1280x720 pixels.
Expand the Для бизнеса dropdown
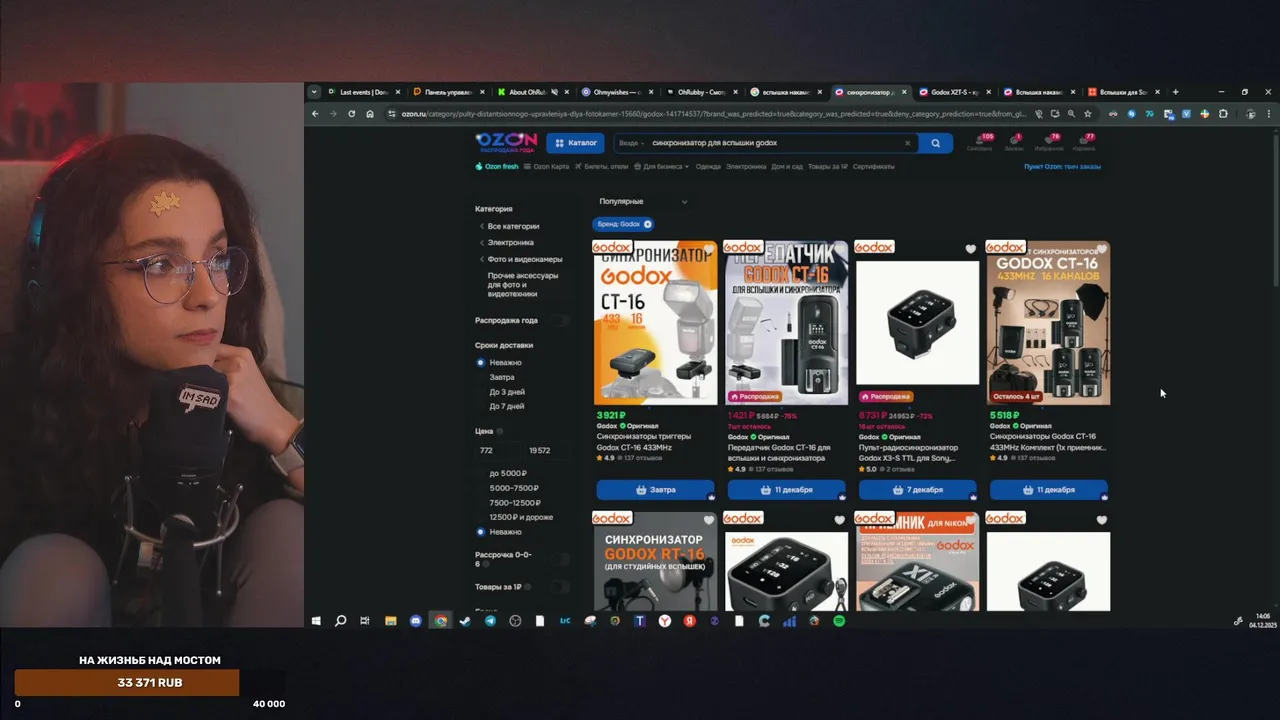coord(662,167)
